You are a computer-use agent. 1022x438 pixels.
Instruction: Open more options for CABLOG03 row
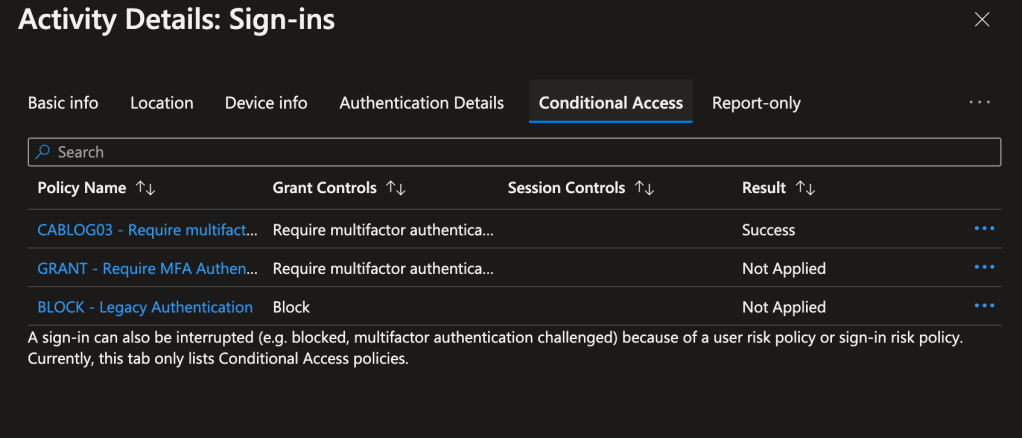coord(984,229)
